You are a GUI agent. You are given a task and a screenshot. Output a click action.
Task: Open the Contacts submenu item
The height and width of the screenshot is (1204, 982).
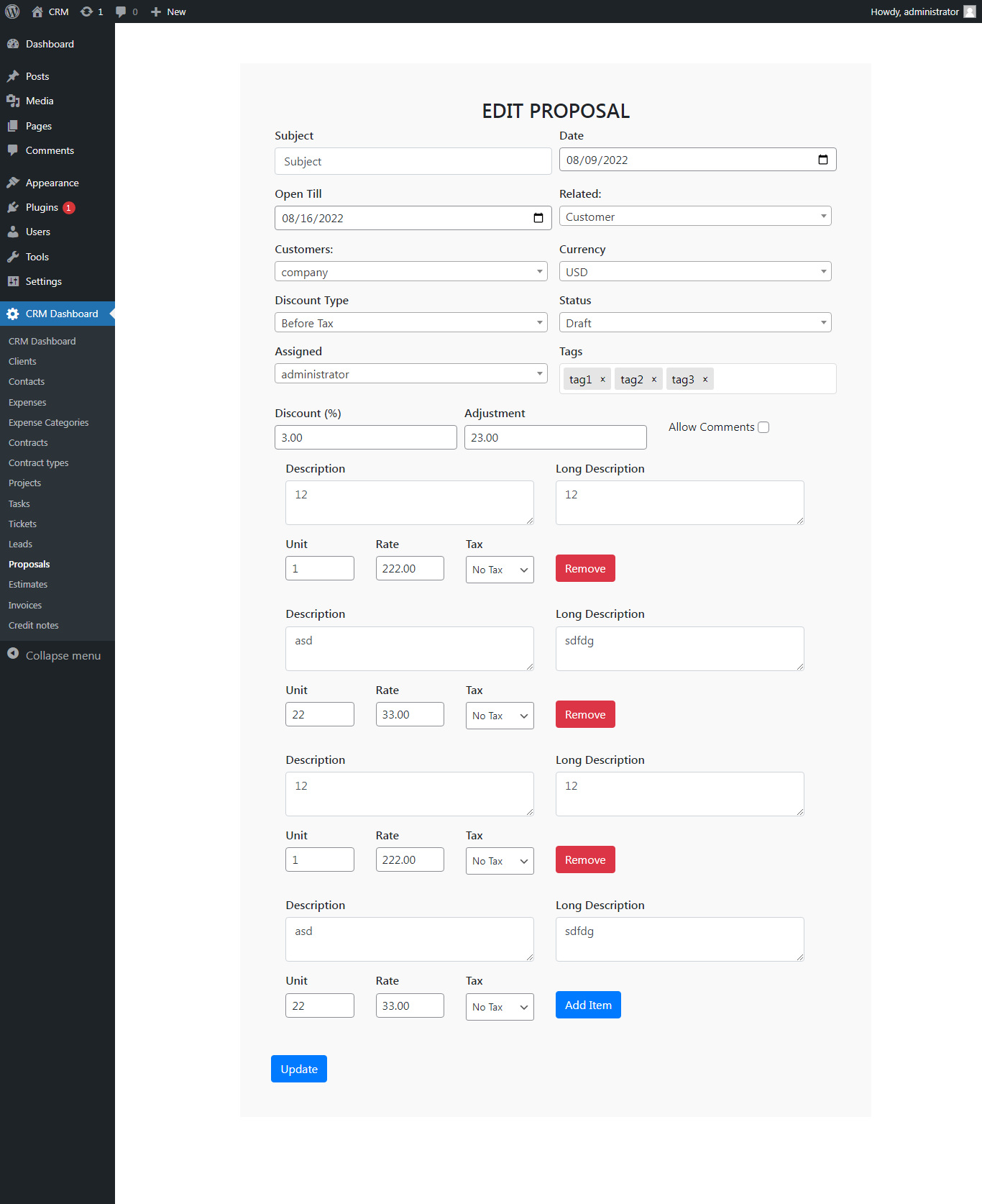click(x=27, y=382)
